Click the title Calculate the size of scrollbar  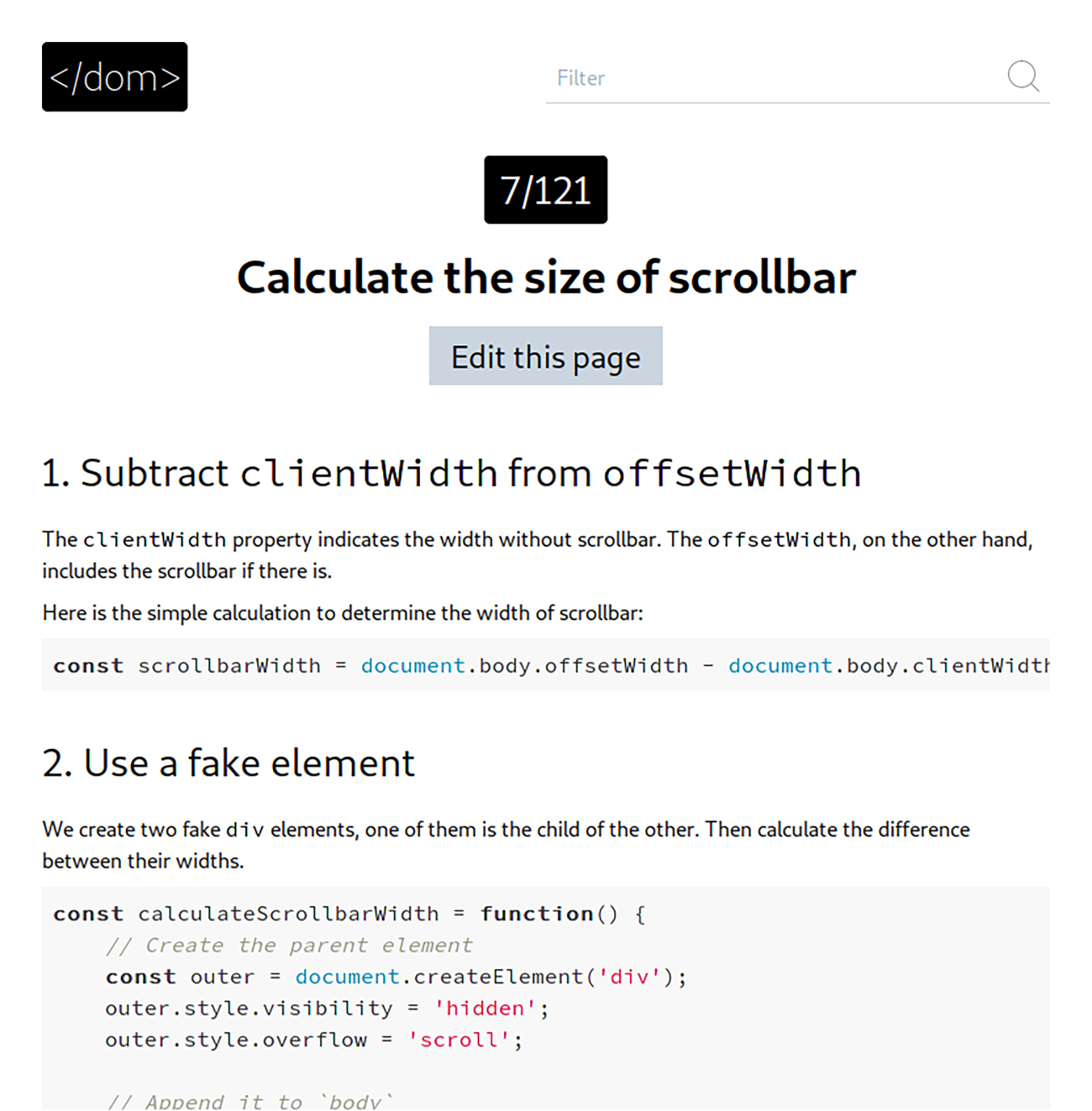coord(546,278)
